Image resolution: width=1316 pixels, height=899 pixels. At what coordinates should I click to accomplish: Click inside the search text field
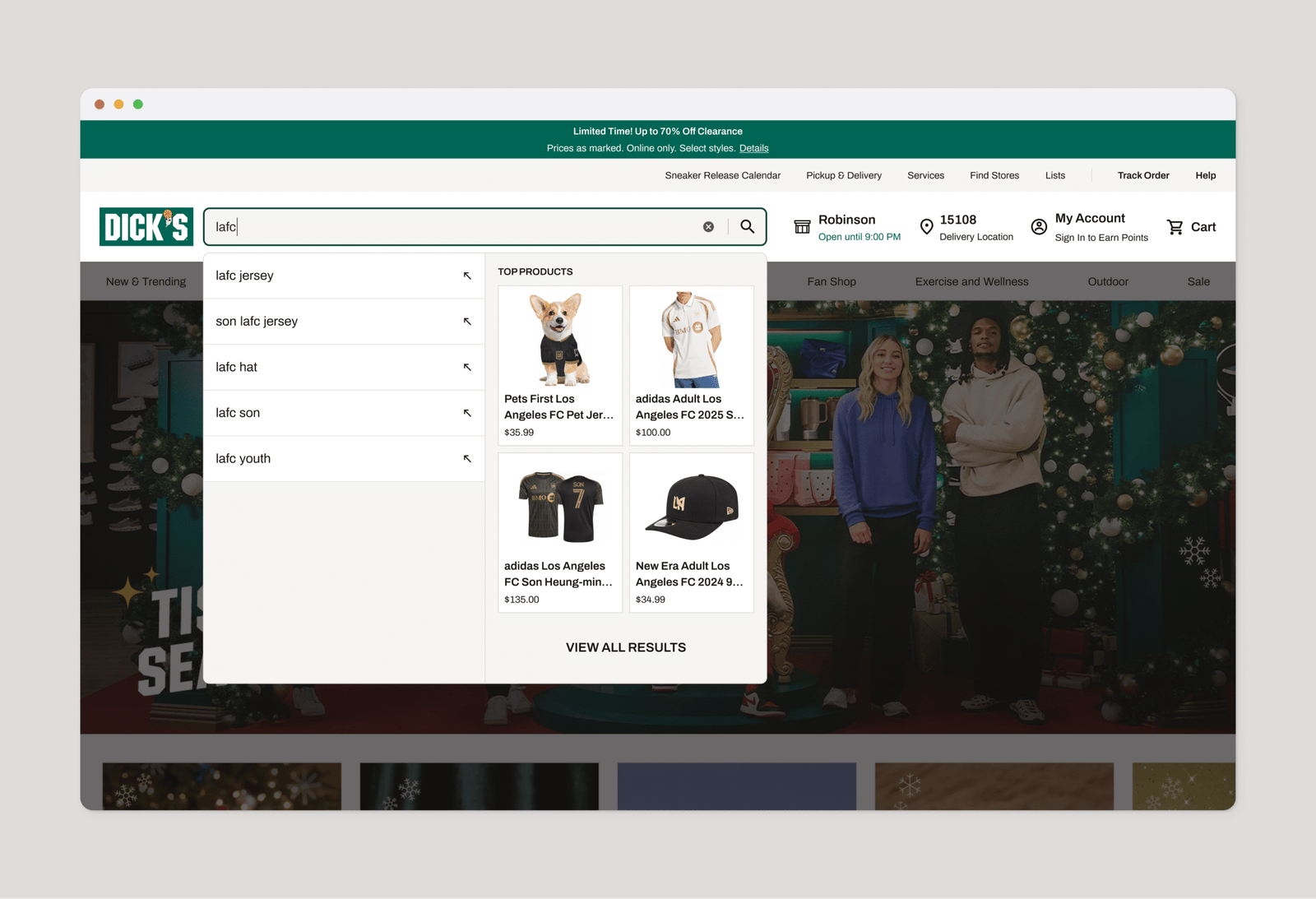coord(452,227)
